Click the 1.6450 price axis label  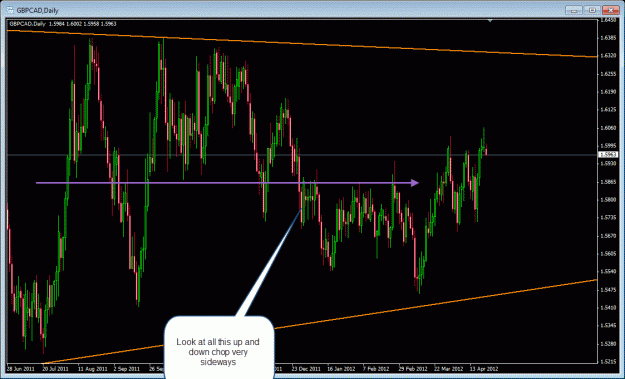[x=609, y=20]
